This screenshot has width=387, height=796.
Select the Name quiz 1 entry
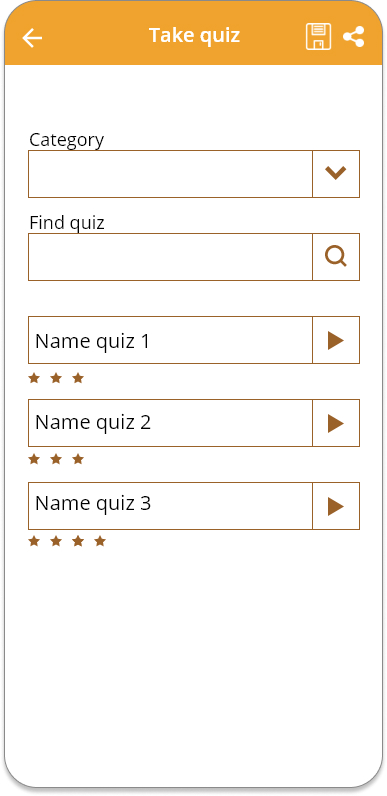(170, 340)
